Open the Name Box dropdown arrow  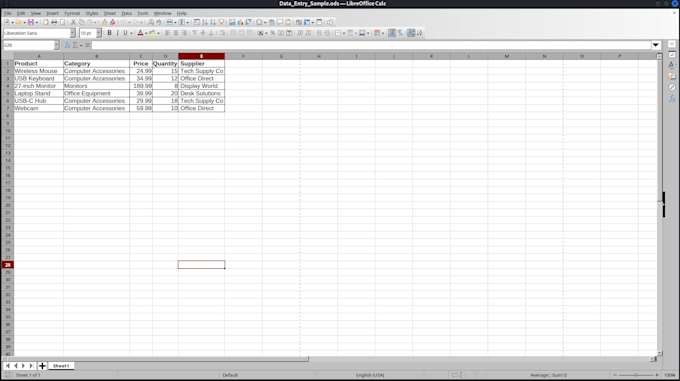(56, 45)
